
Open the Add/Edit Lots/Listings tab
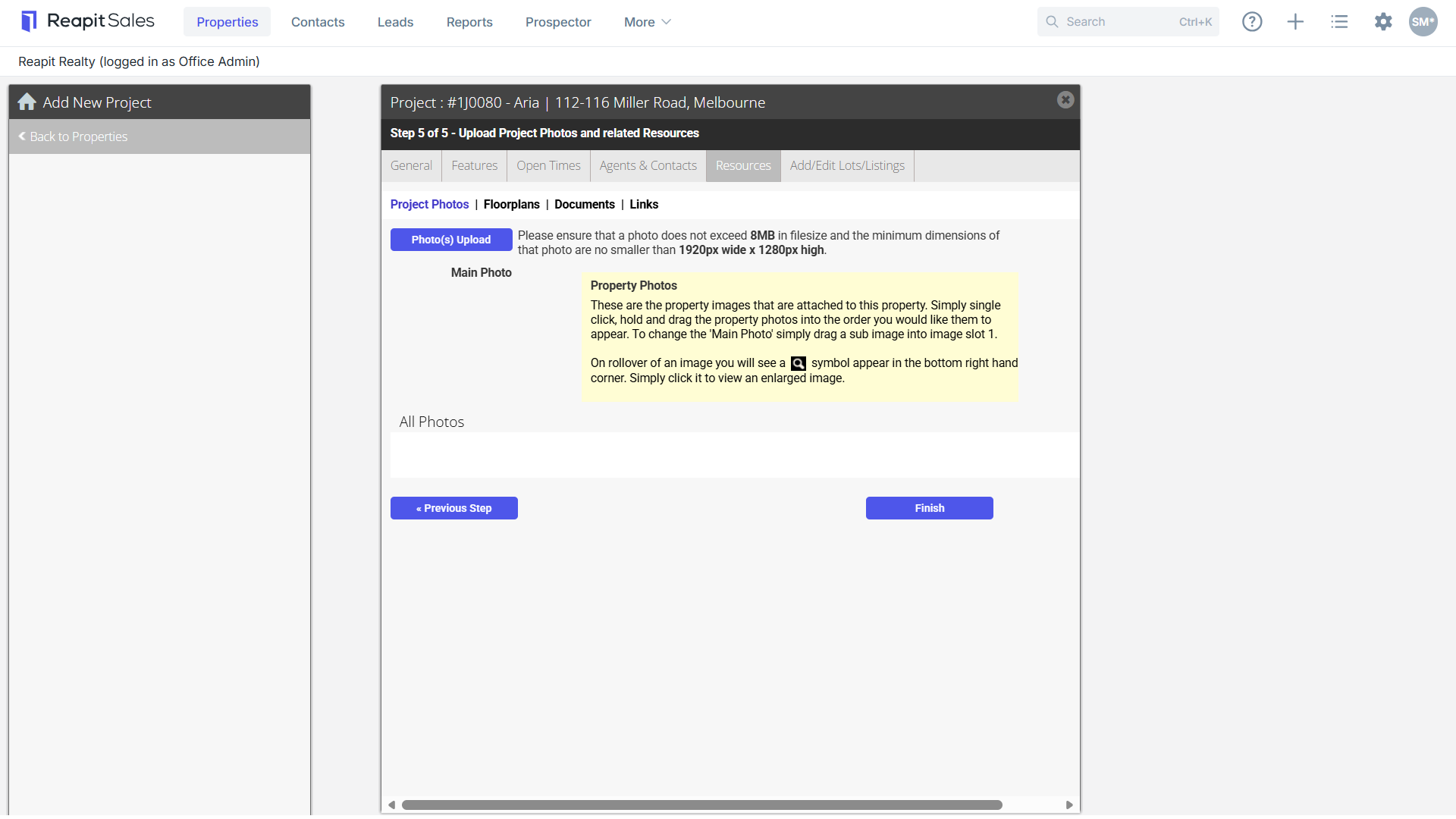pos(847,165)
